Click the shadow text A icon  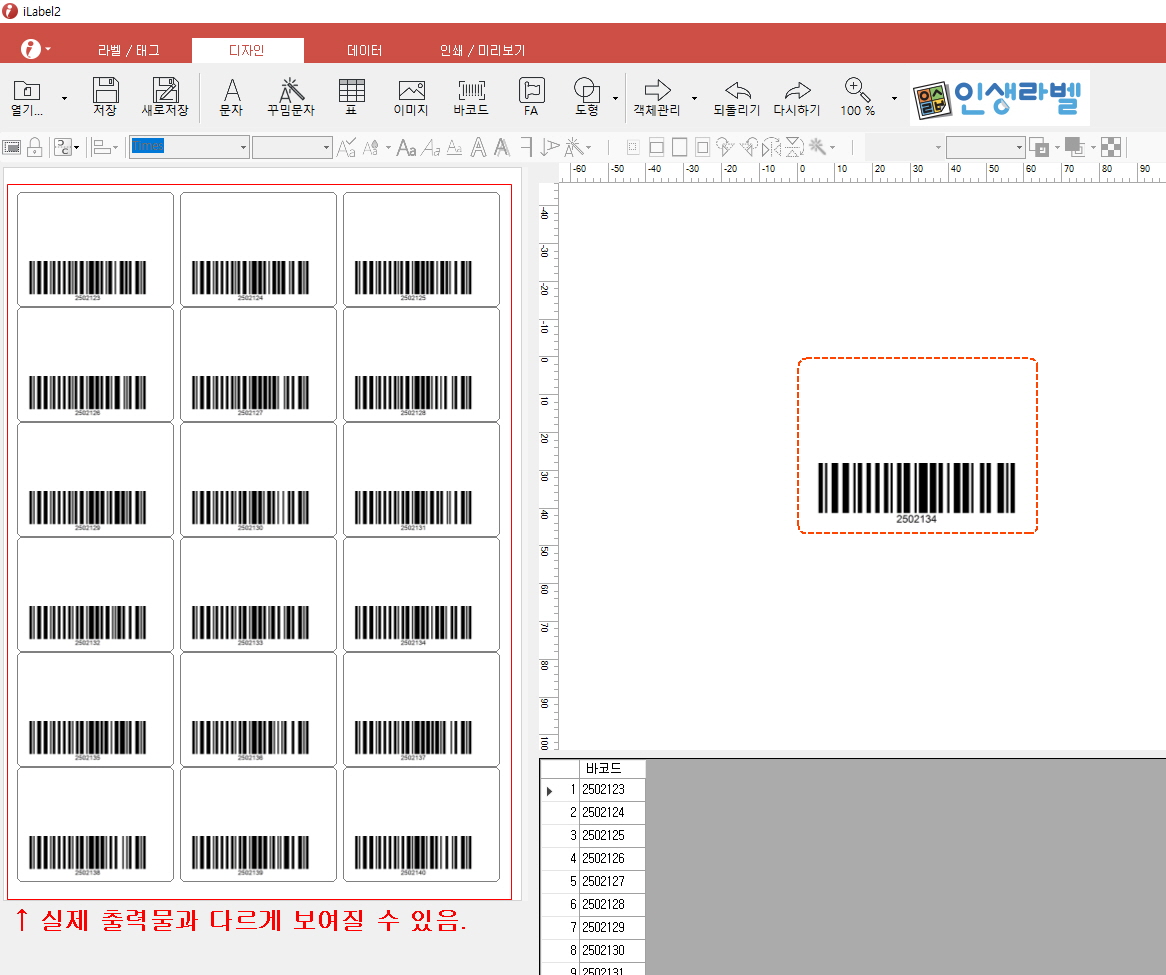click(x=503, y=147)
